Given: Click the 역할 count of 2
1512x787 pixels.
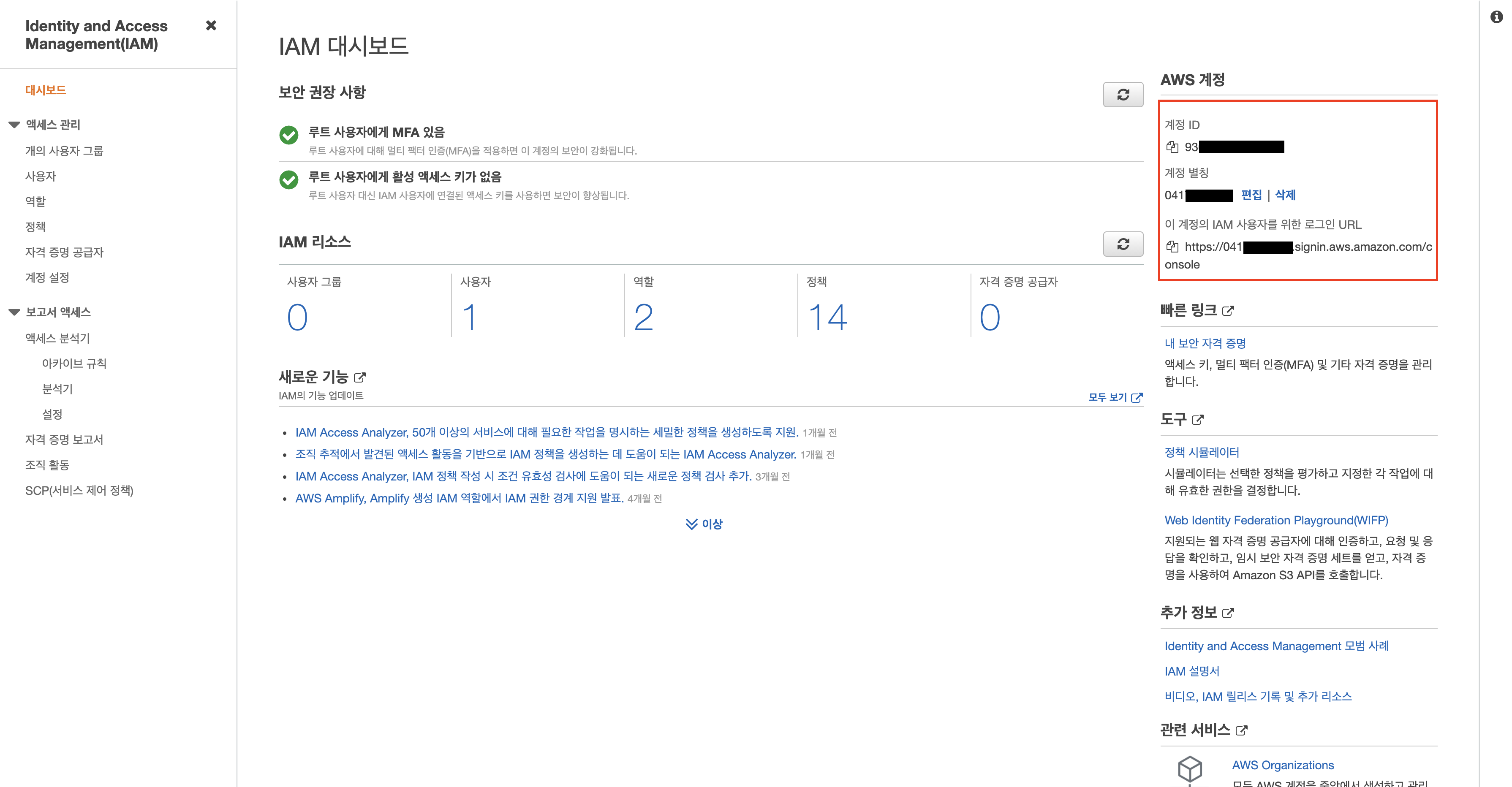Looking at the screenshot, I should coord(643,318).
